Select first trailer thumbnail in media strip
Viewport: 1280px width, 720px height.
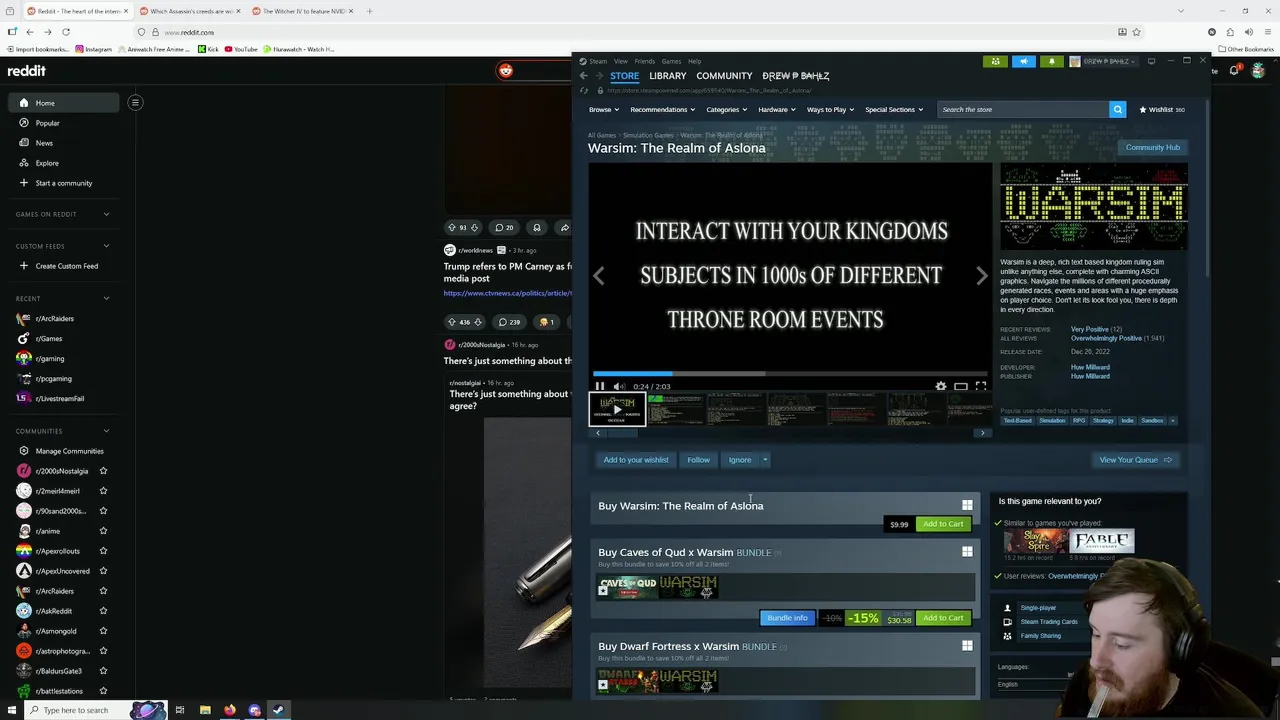pos(617,409)
